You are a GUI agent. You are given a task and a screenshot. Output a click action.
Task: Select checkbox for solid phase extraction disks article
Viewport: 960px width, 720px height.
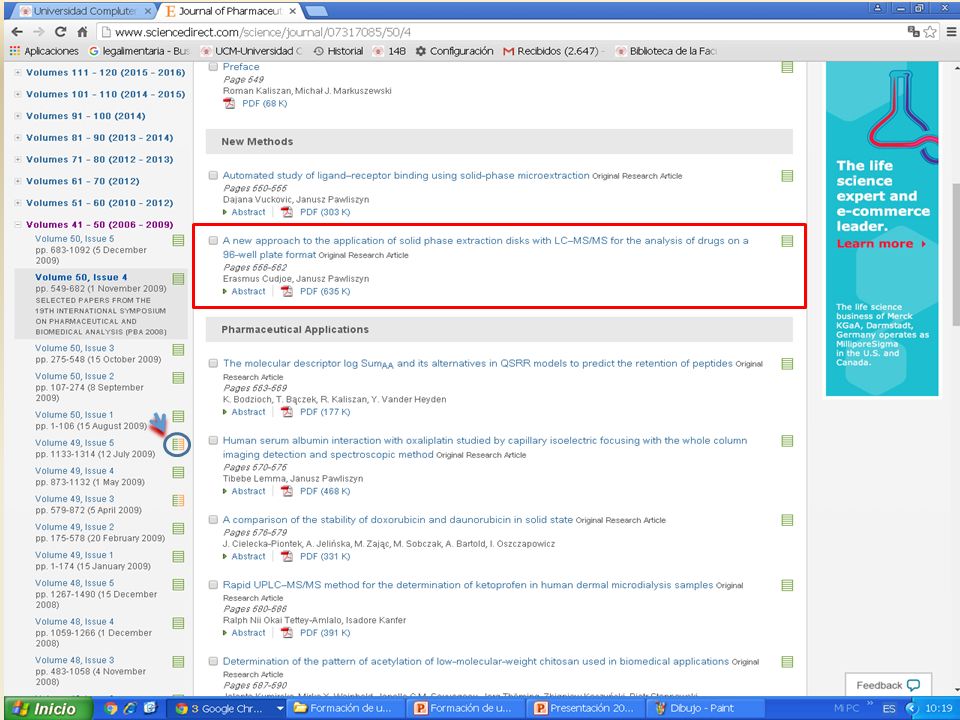click(213, 241)
